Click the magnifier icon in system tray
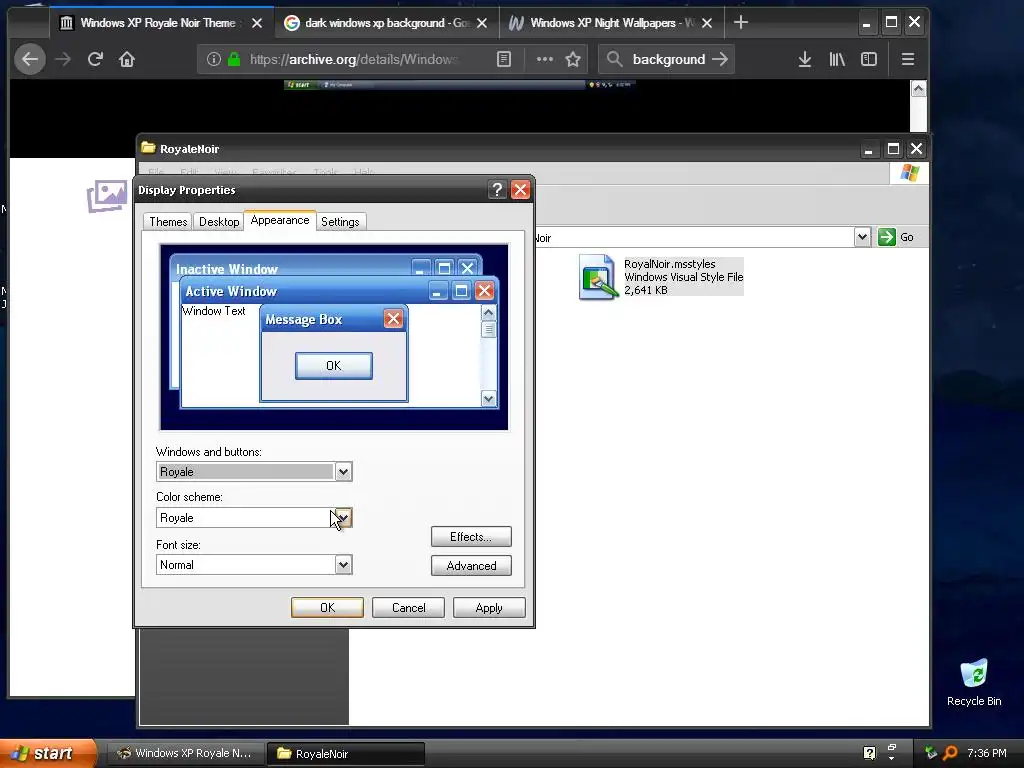This screenshot has height=768, width=1024. [950, 753]
